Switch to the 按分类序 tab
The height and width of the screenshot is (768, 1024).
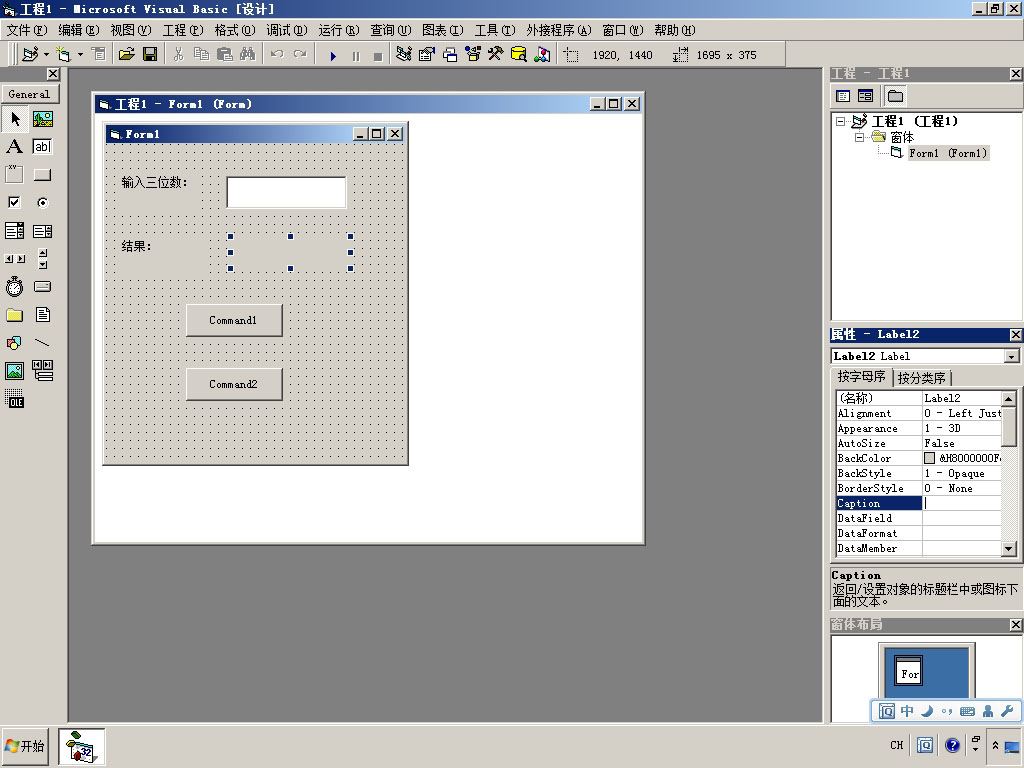(x=921, y=378)
